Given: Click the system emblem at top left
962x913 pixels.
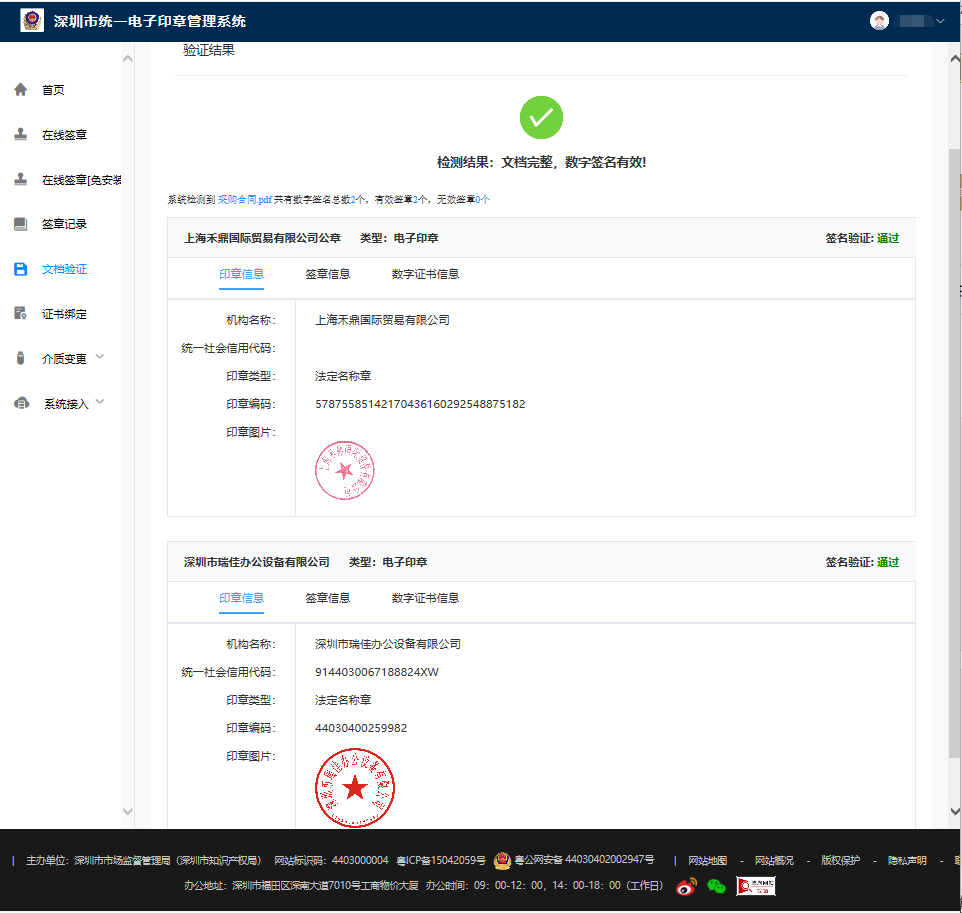Looking at the screenshot, I should tap(32, 19).
